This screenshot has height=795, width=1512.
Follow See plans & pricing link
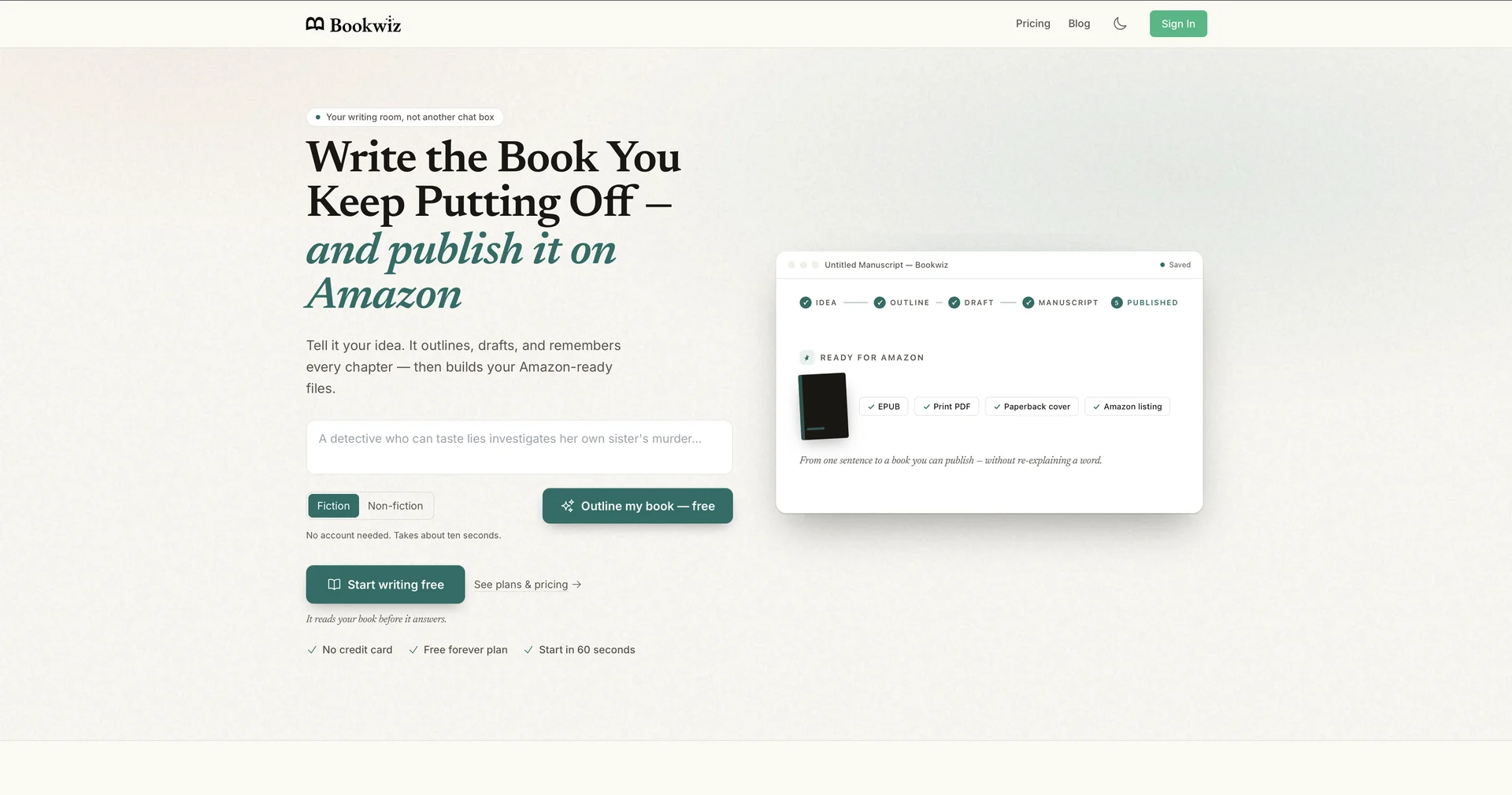(528, 585)
